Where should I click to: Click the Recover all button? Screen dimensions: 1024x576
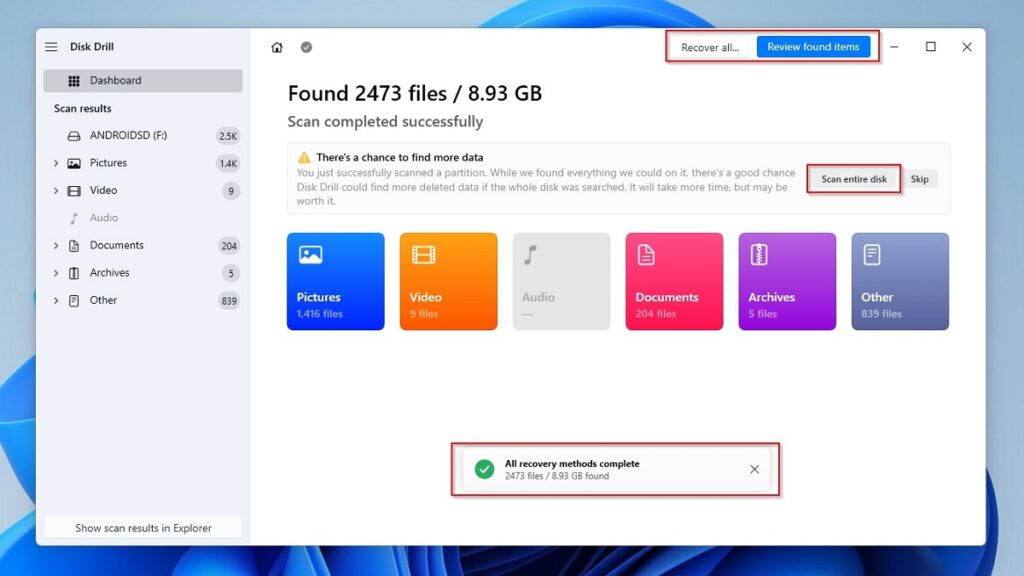click(710, 47)
